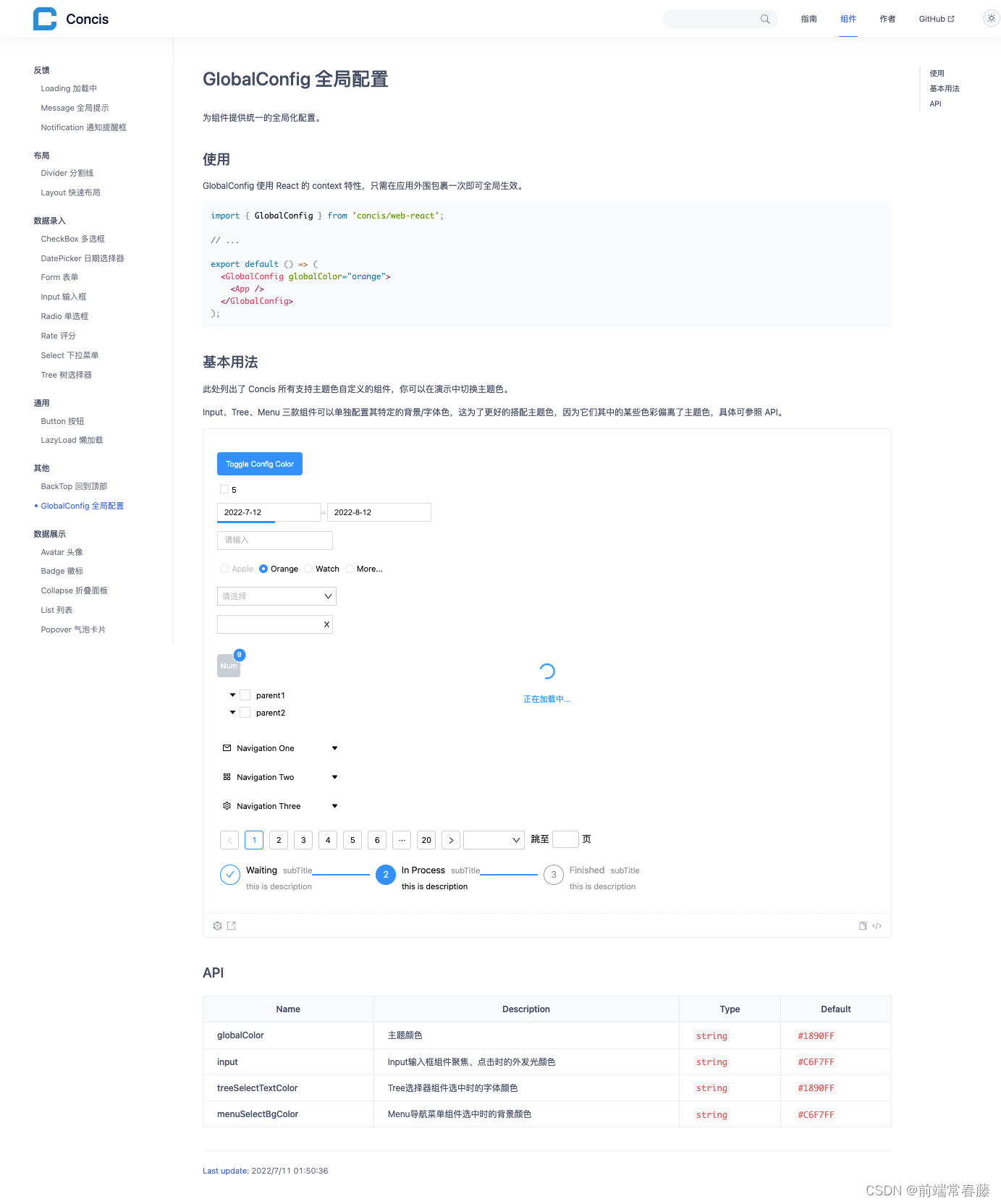This screenshot has height=1204, width=1001.
Task: Click the Concis logo icon
Action: [x=45, y=19]
